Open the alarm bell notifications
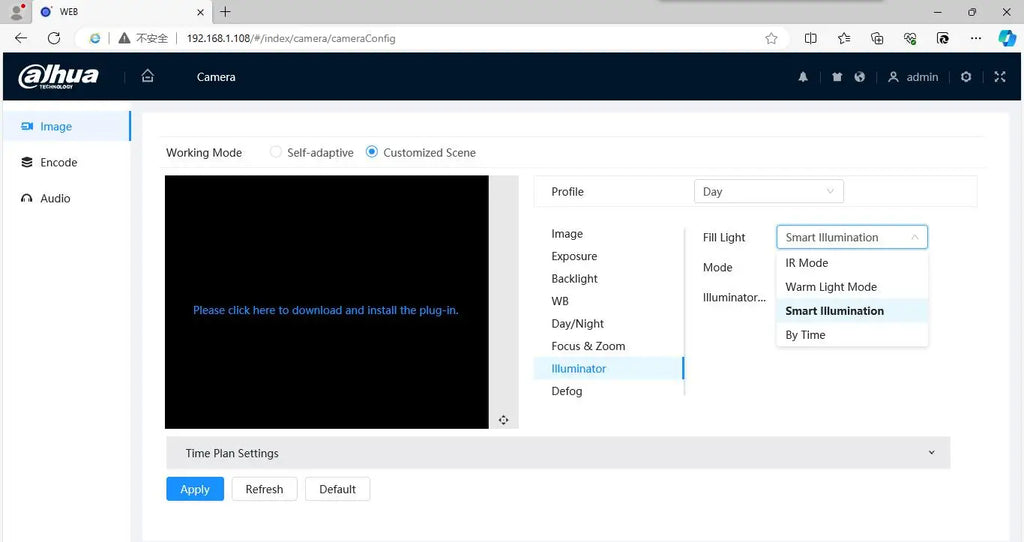 click(803, 77)
